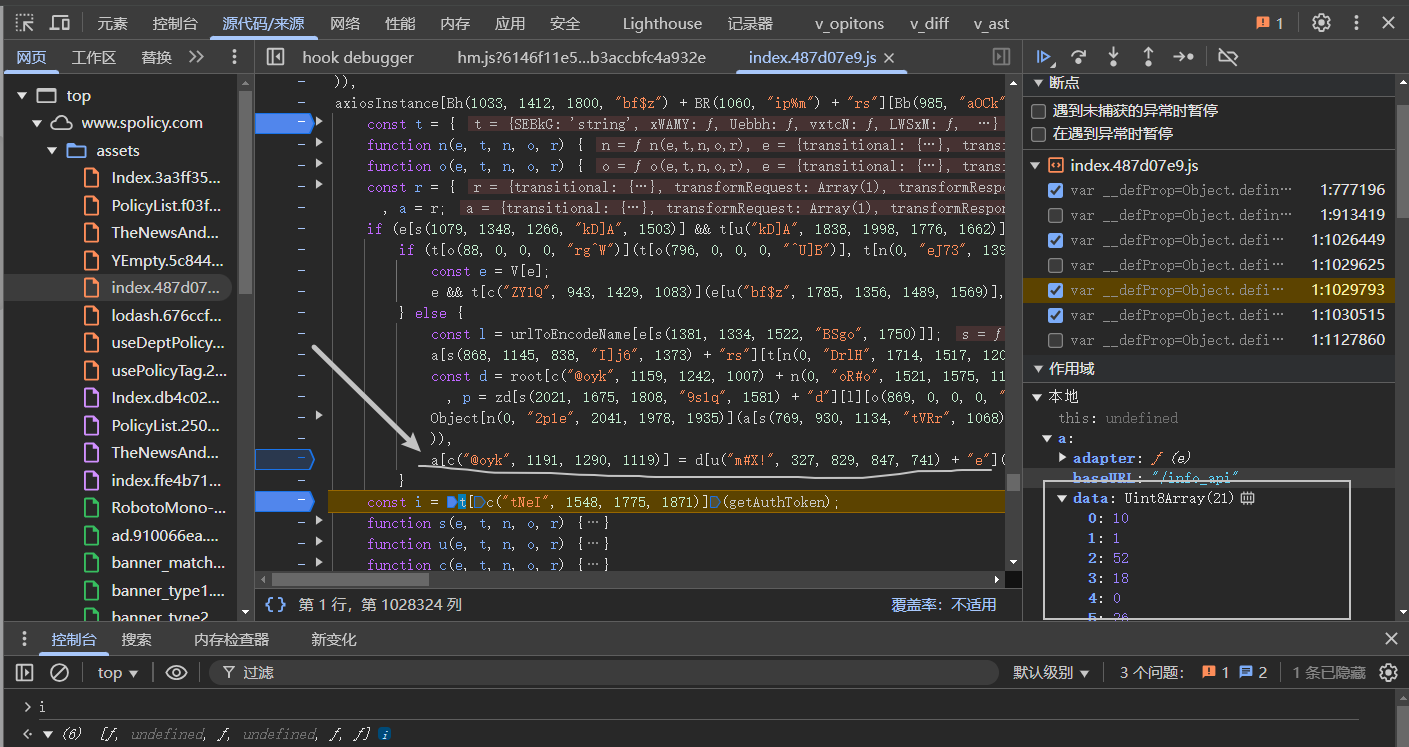Viewport: 1409px width, 747px height.
Task: Step out of the current function
Action: (1148, 57)
